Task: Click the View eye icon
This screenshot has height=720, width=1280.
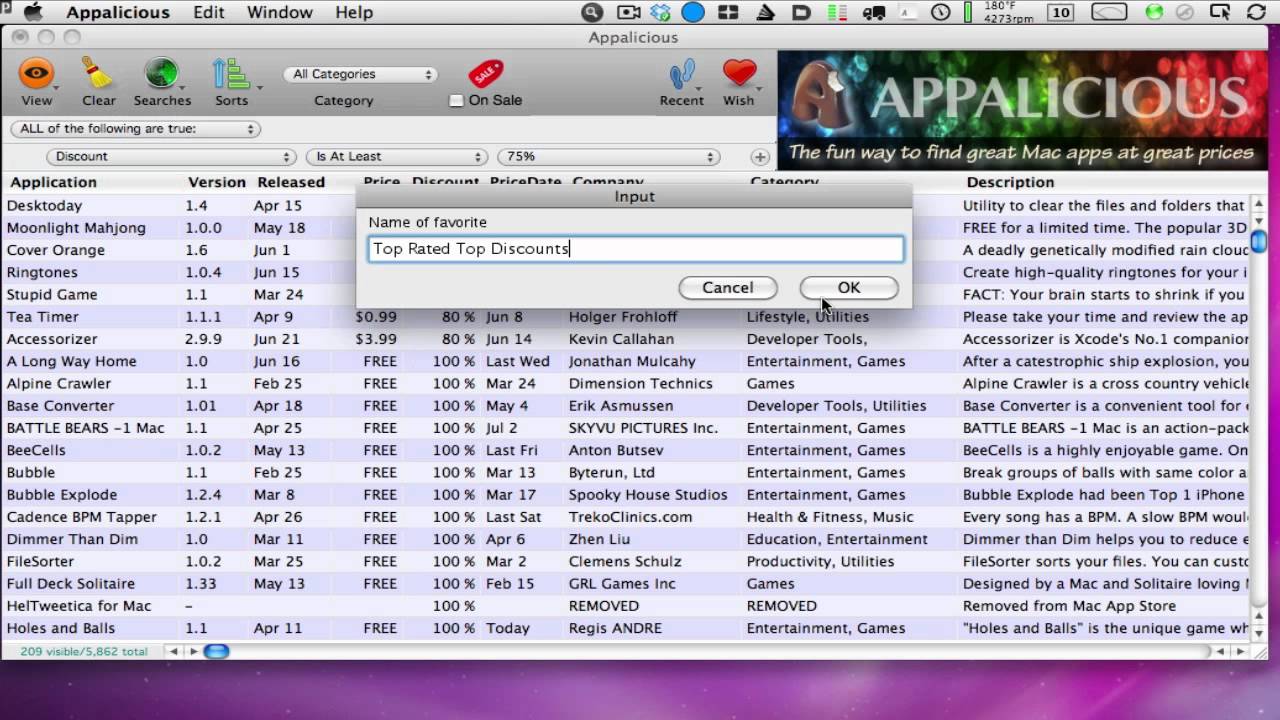Action: click(x=36, y=74)
